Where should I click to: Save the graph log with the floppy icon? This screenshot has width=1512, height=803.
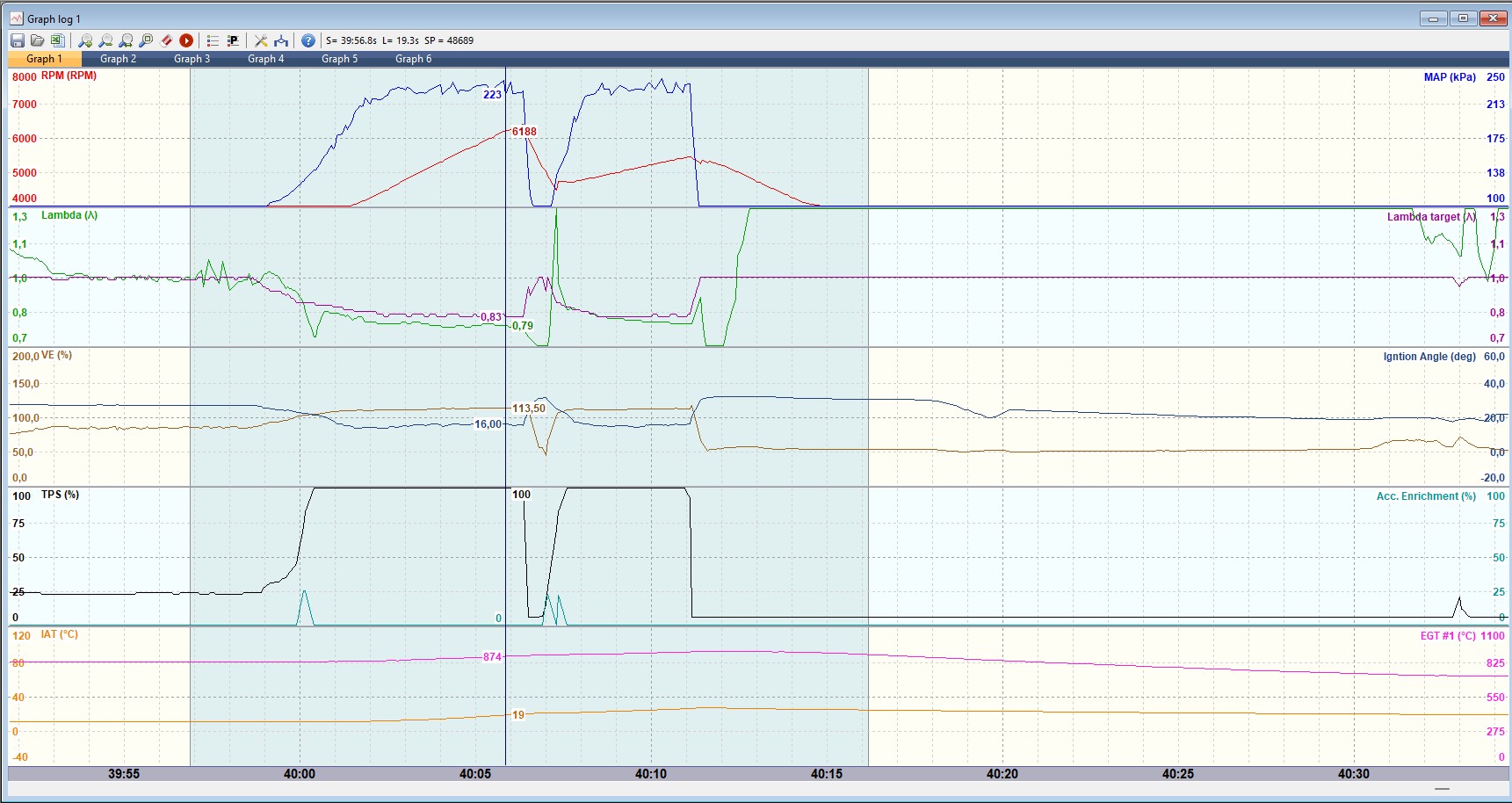pos(17,40)
